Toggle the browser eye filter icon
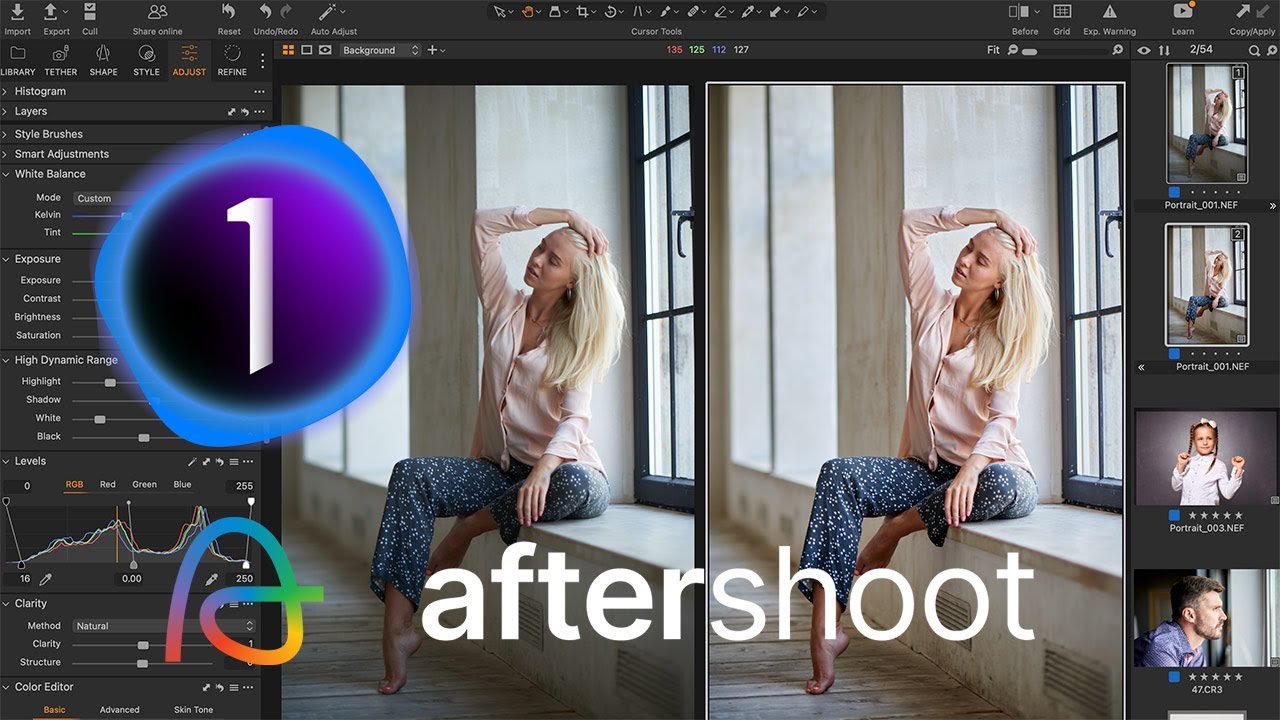1280x720 pixels. click(1144, 50)
